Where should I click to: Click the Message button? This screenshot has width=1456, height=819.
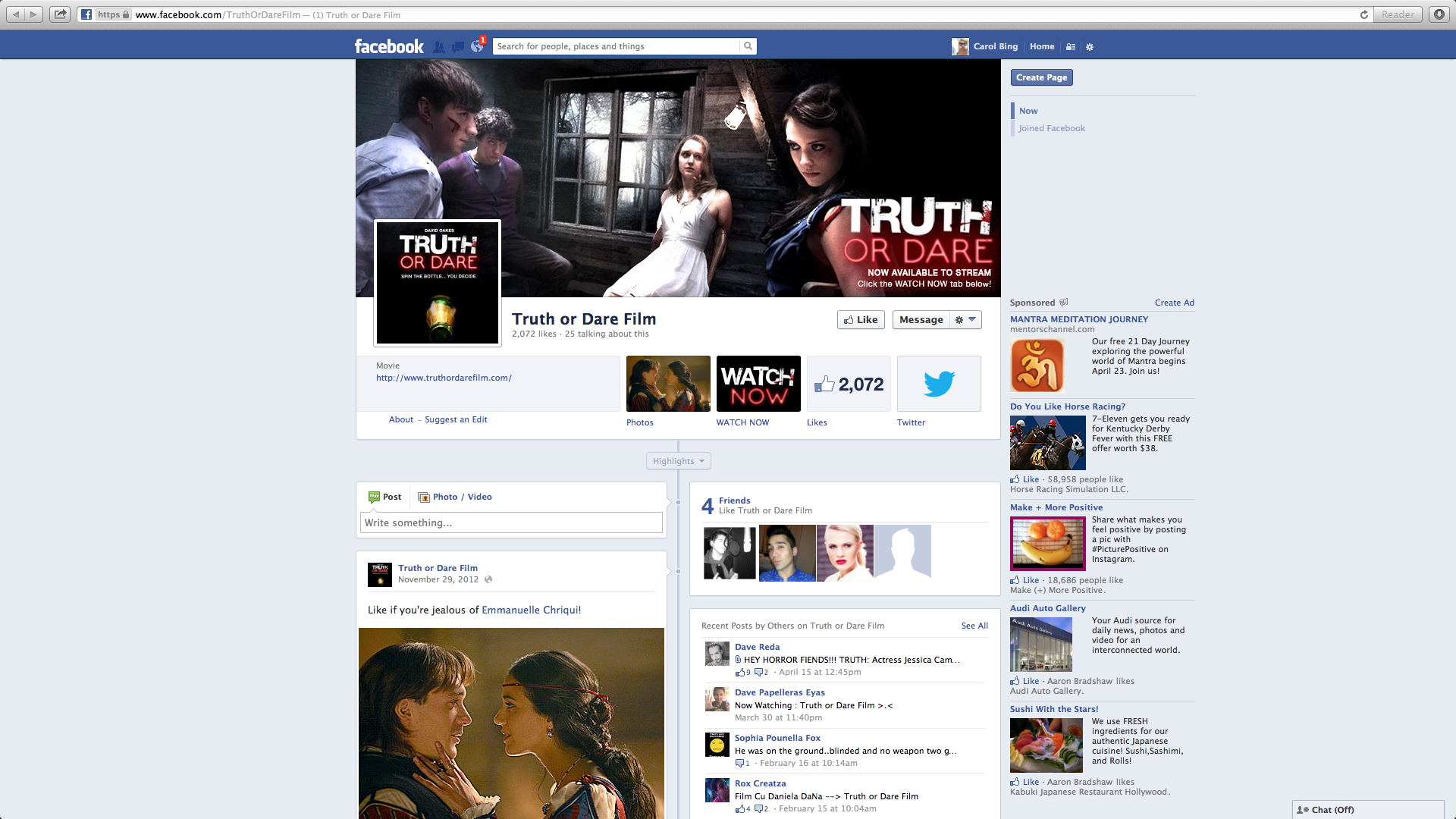(921, 320)
